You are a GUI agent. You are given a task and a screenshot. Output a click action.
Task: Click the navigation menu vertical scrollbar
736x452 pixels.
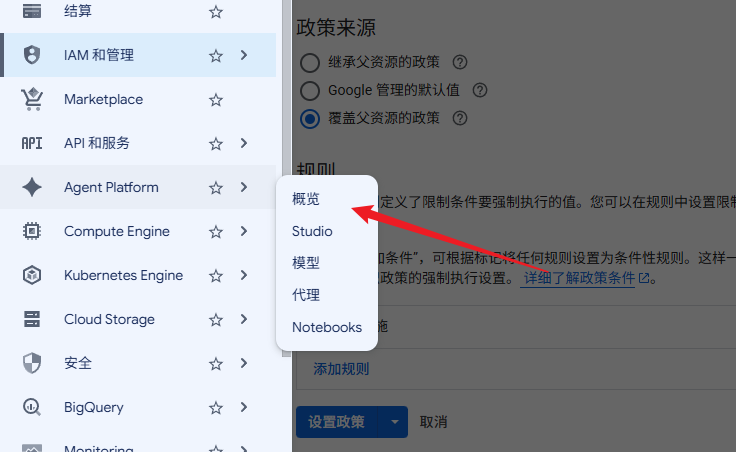click(286, 178)
